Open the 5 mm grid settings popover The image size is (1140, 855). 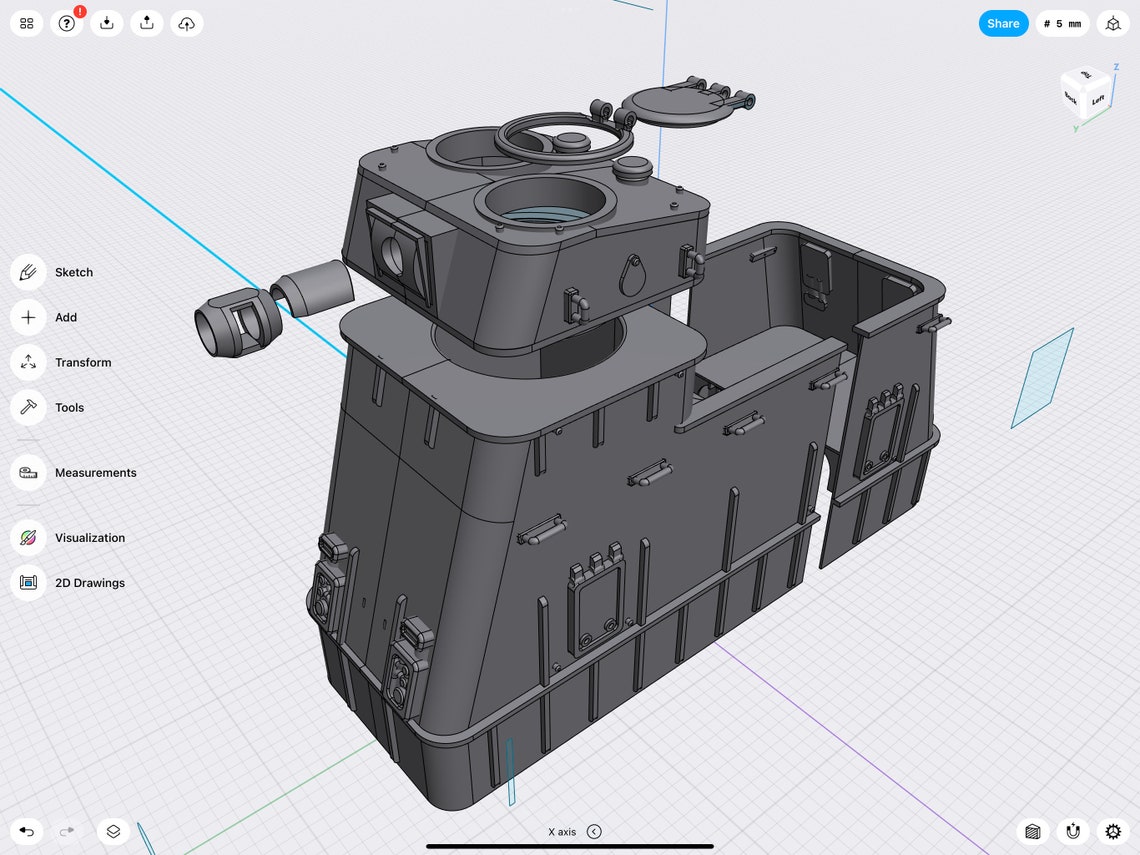pyautogui.click(x=1062, y=23)
